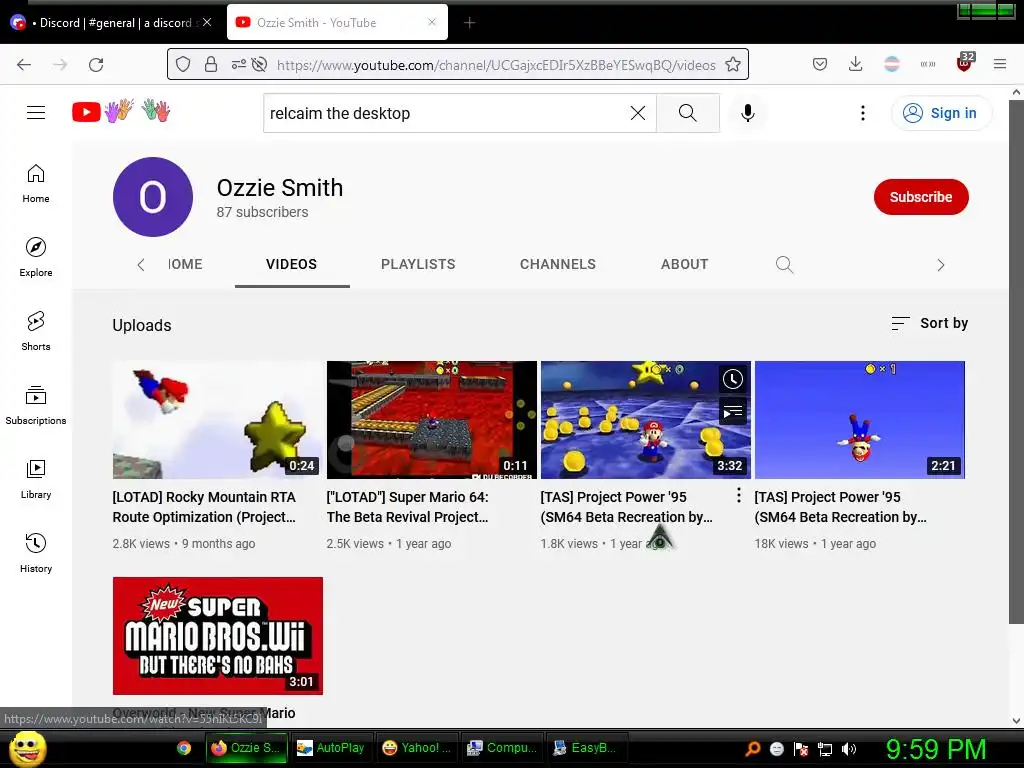Go to Home in the sidebar
Viewport: 1024px width, 768px height.
[36, 184]
